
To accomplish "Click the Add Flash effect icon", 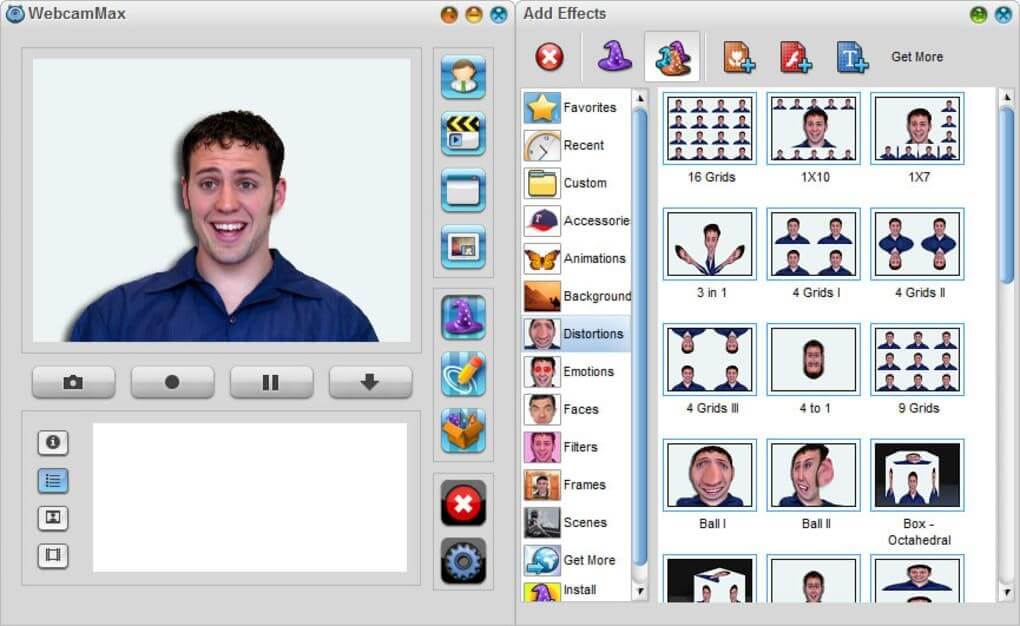I will tap(794, 56).
